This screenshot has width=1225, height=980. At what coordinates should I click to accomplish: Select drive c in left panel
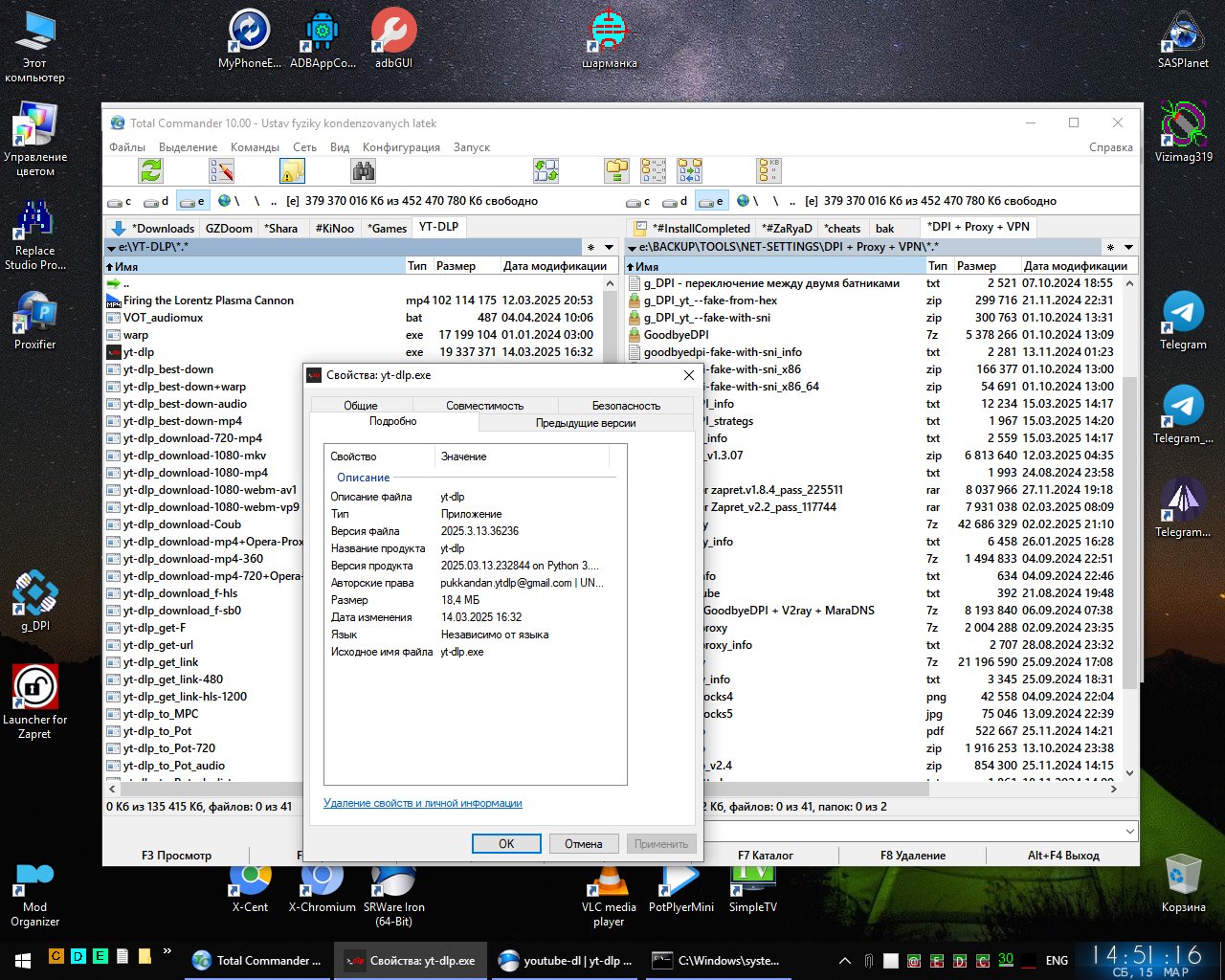tap(120, 201)
